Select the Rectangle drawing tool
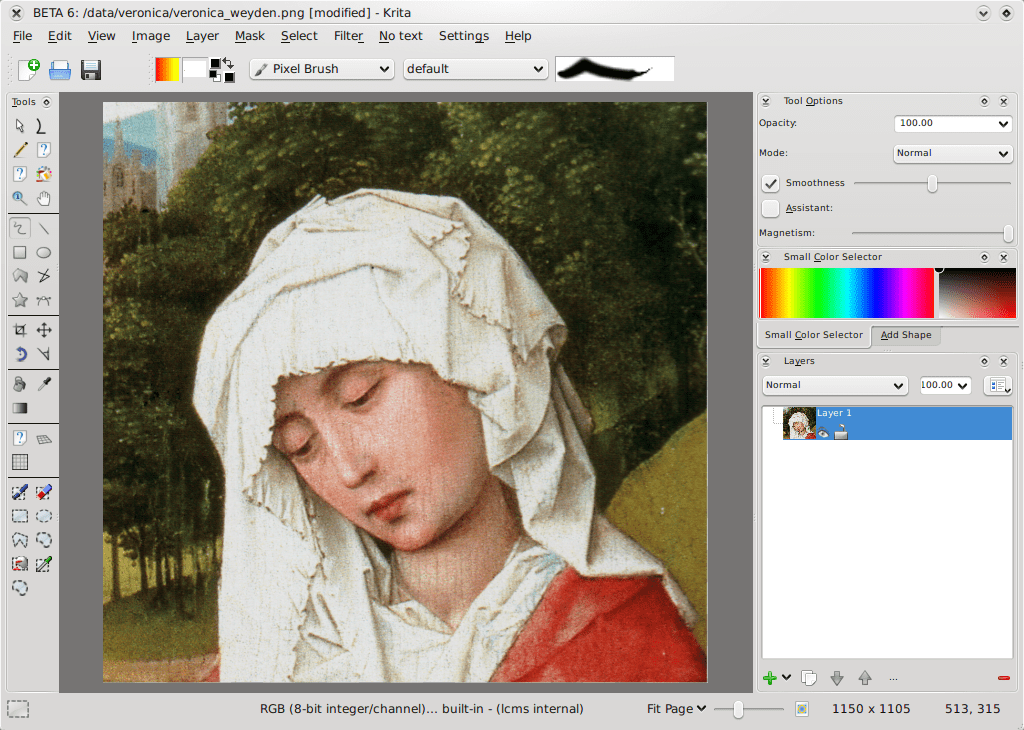The width and height of the screenshot is (1024, 730). point(18,252)
